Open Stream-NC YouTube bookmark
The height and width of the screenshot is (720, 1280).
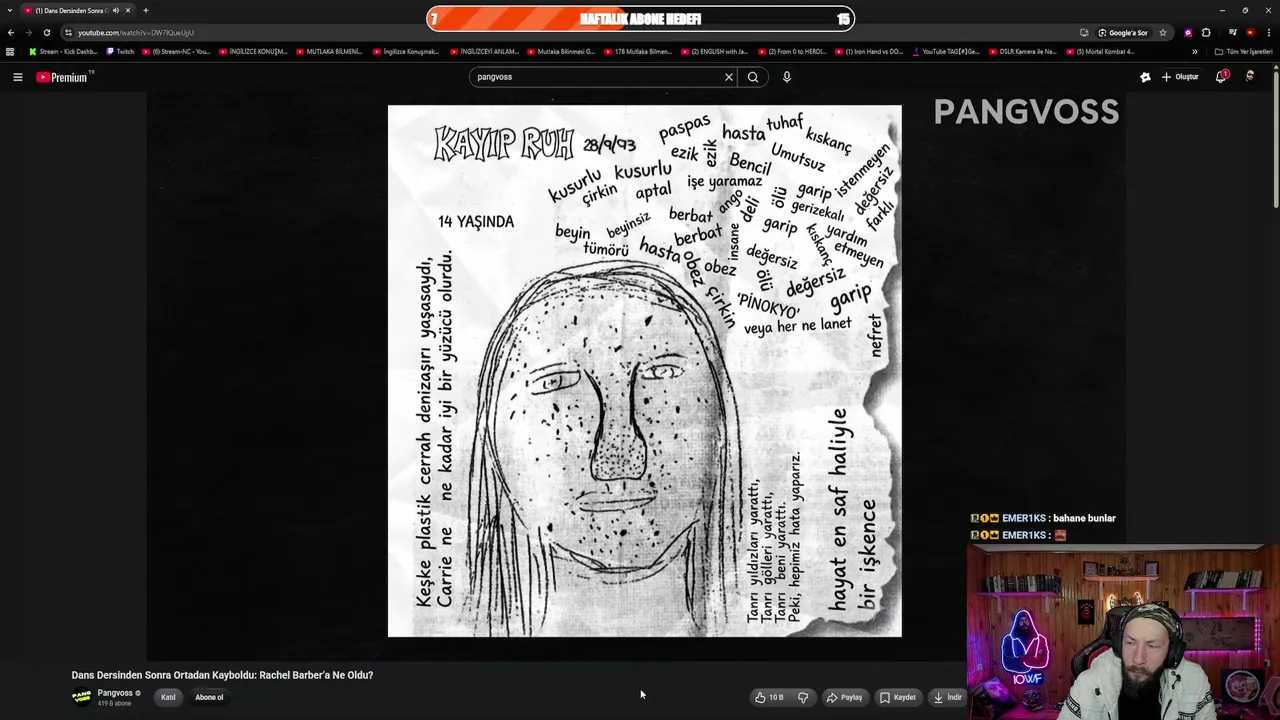pos(176,51)
